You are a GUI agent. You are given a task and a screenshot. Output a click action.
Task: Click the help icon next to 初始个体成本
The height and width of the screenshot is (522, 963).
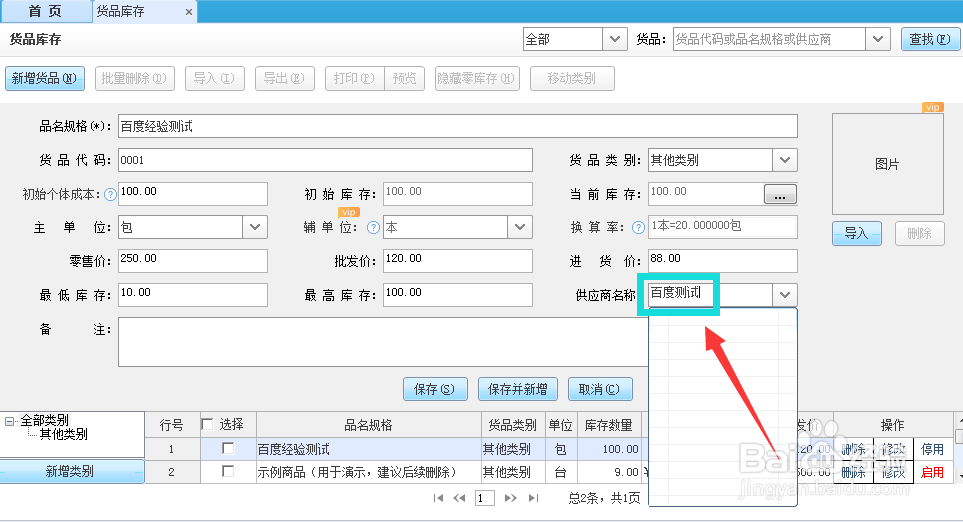[110, 195]
